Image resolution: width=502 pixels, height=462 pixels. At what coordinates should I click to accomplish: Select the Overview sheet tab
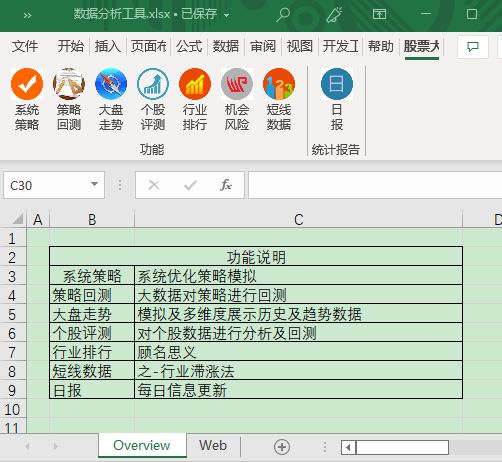142,445
